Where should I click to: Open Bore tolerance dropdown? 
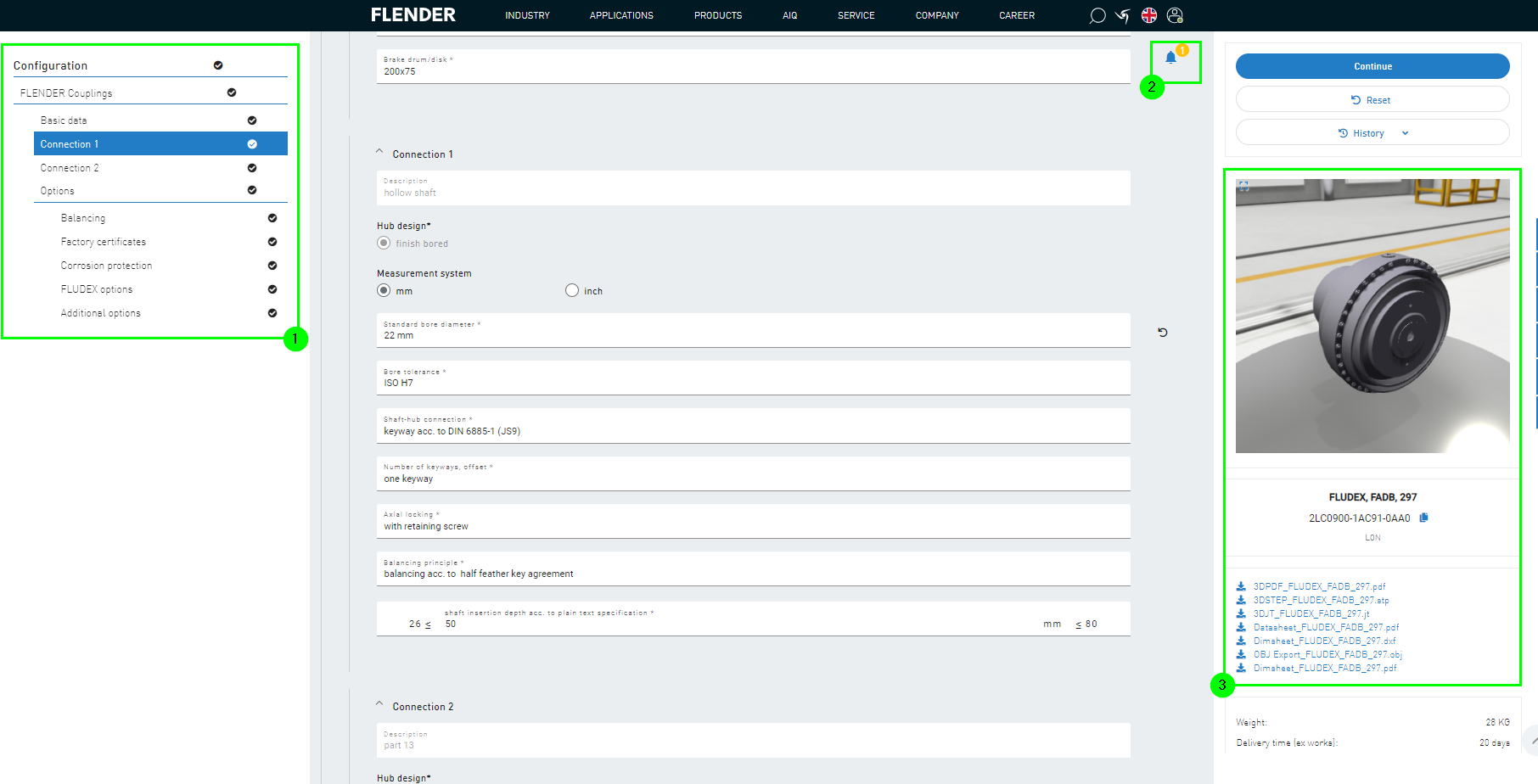point(754,378)
